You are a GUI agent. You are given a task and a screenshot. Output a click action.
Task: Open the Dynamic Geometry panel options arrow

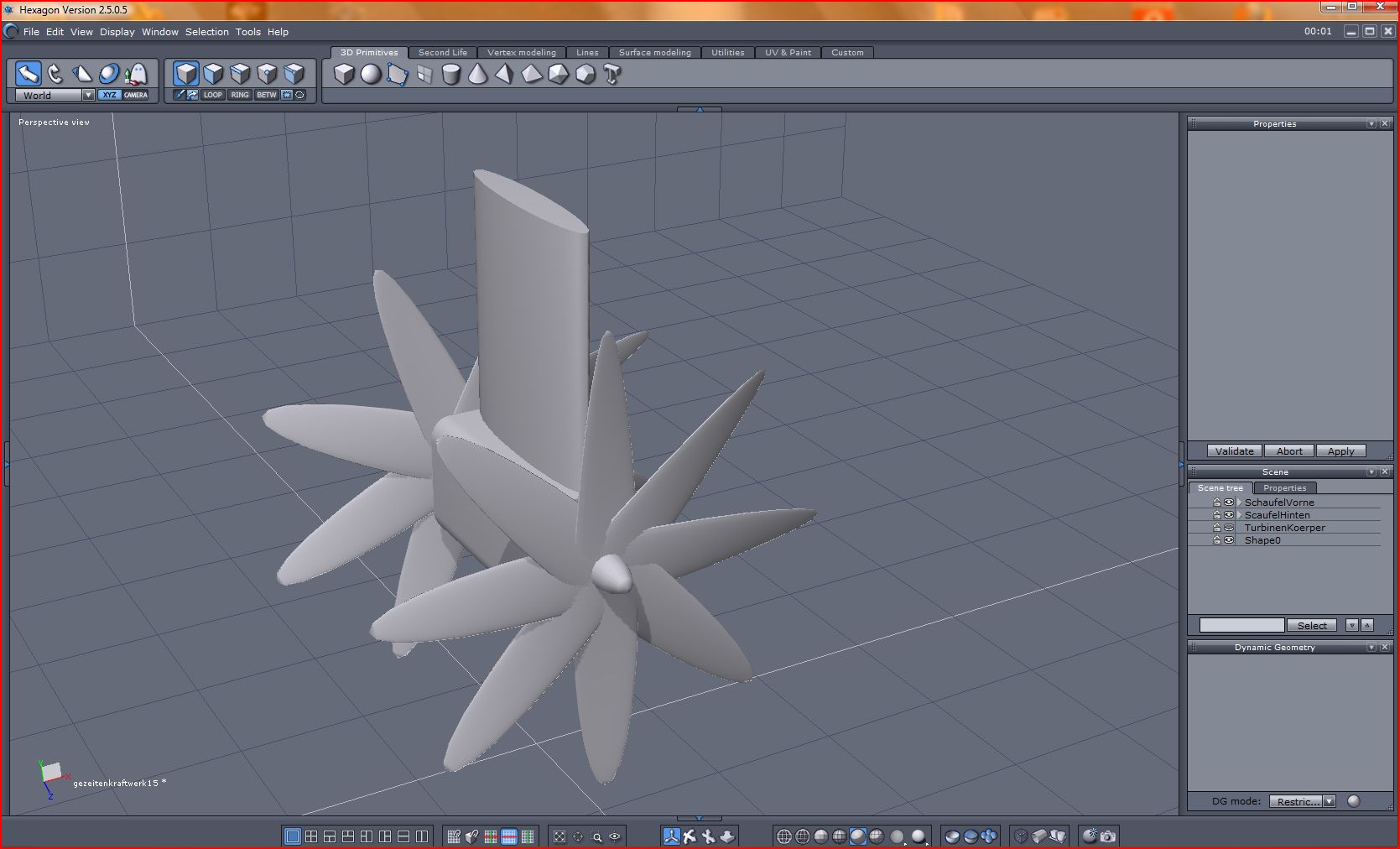(x=1371, y=648)
